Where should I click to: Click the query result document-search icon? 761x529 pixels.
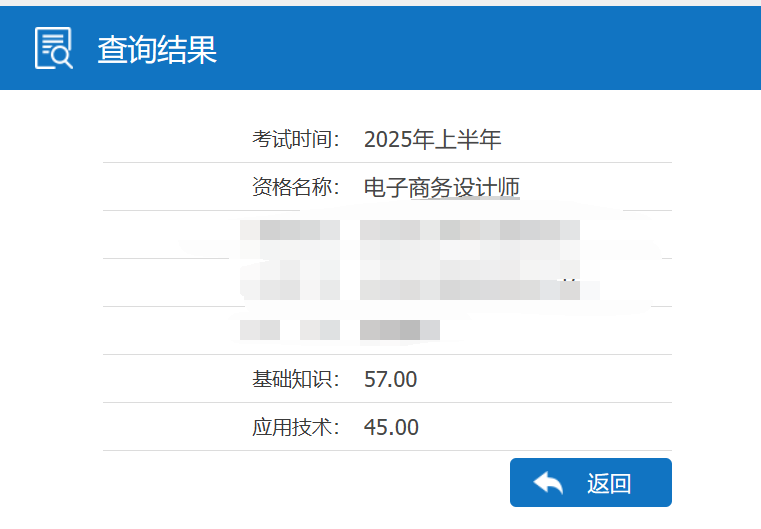(x=54, y=48)
